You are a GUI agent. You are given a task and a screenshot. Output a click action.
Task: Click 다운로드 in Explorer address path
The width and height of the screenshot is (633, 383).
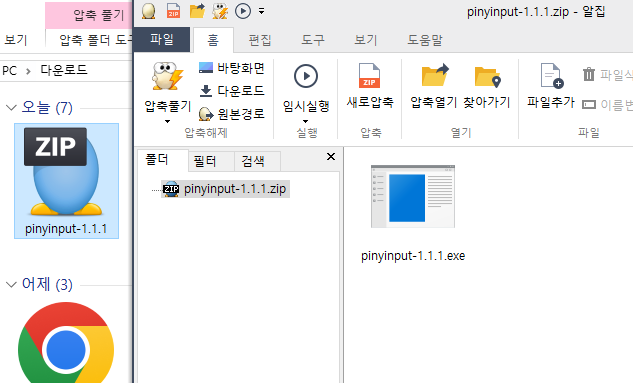click(64, 70)
